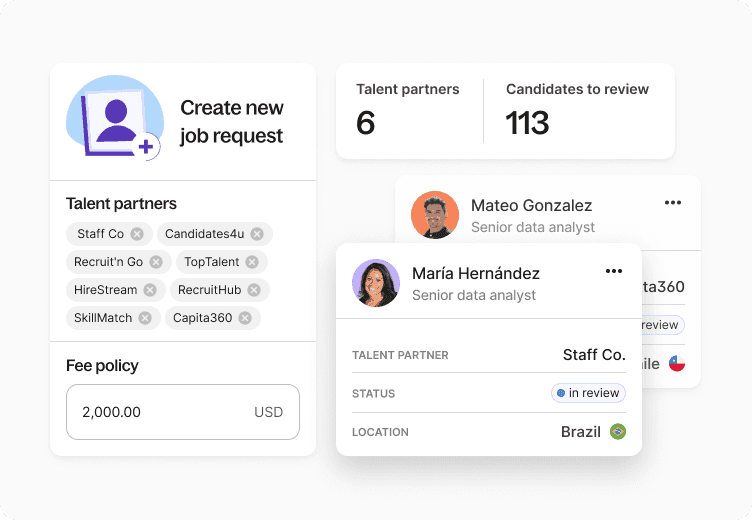Remove the RecruitHub partner tag
The height and width of the screenshot is (520, 752).
[254, 290]
